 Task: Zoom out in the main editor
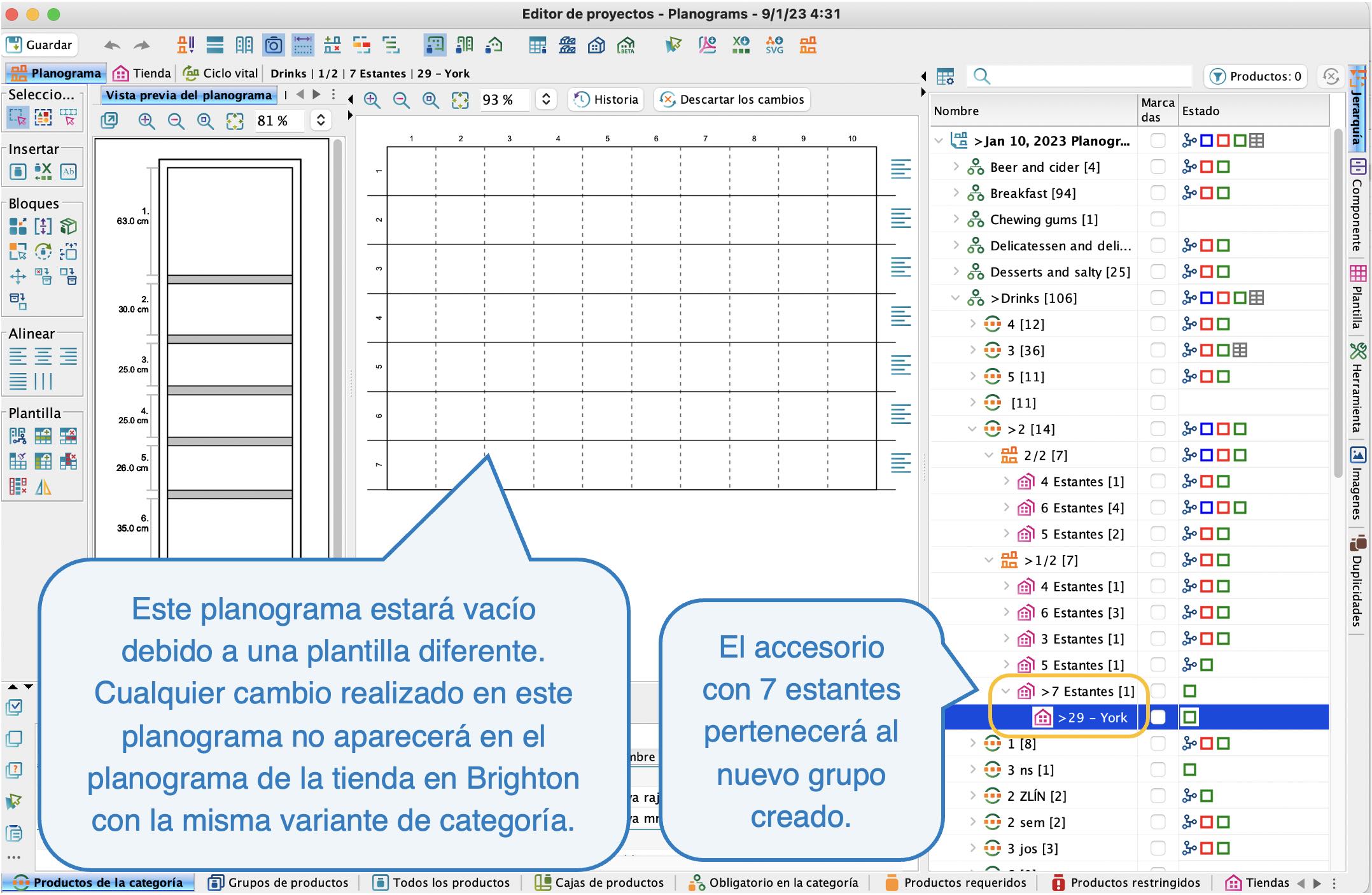[x=401, y=100]
